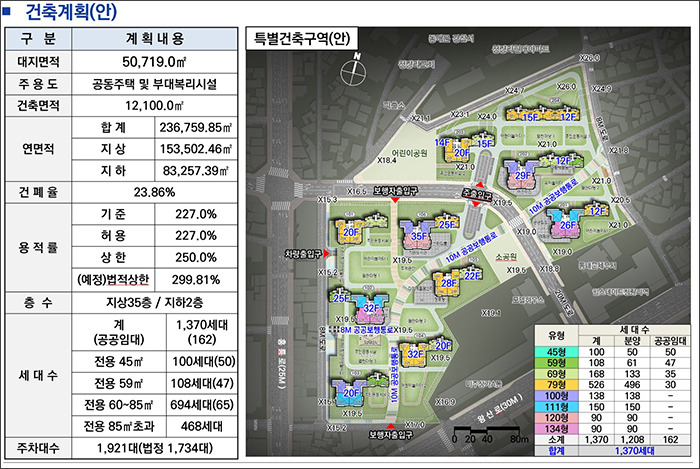
Task: Click the 299.81% value
Action: point(196,280)
